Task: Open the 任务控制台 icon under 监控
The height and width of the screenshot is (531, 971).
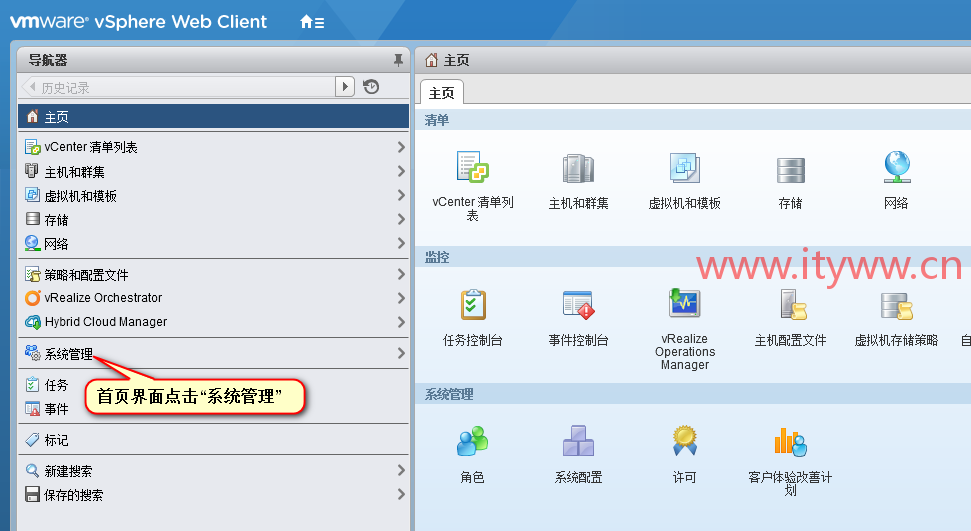Action: (473, 304)
